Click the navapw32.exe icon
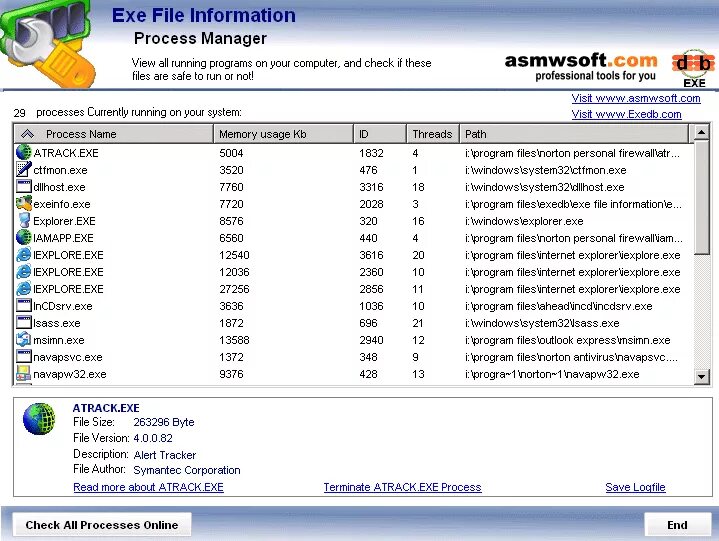Screen dimensions: 719x541 tap(23, 373)
